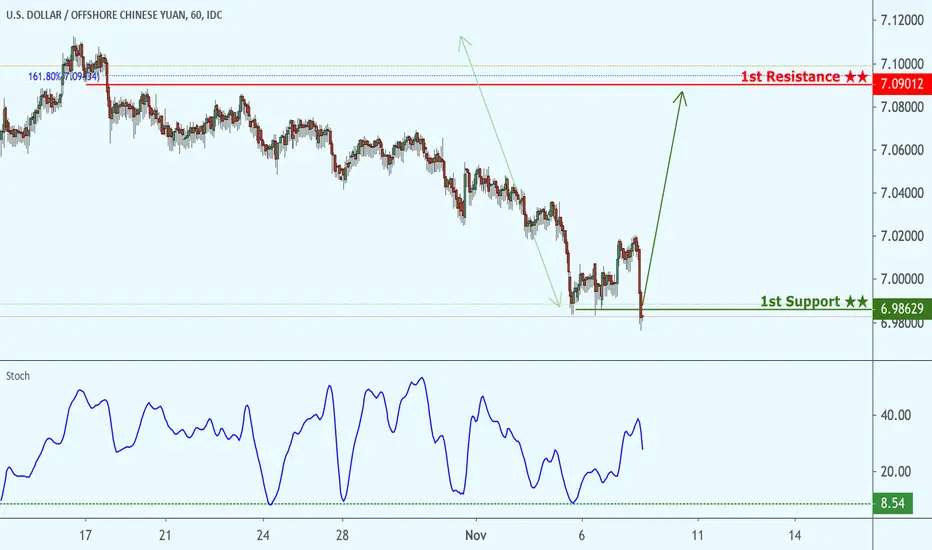
Task: Click the 161.80% Fibonacci level label
Action: point(64,77)
